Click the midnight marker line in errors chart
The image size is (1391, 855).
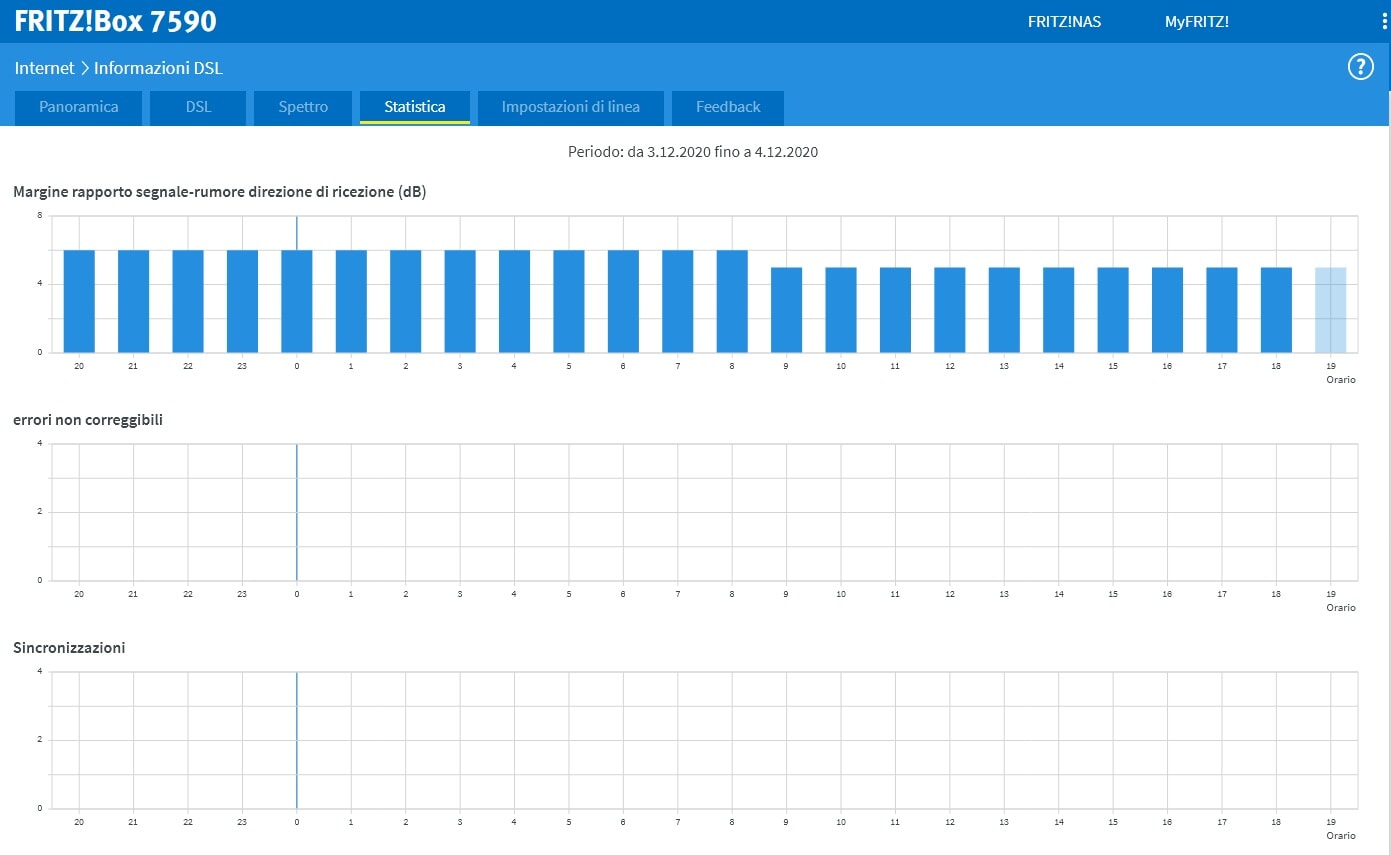(x=297, y=512)
